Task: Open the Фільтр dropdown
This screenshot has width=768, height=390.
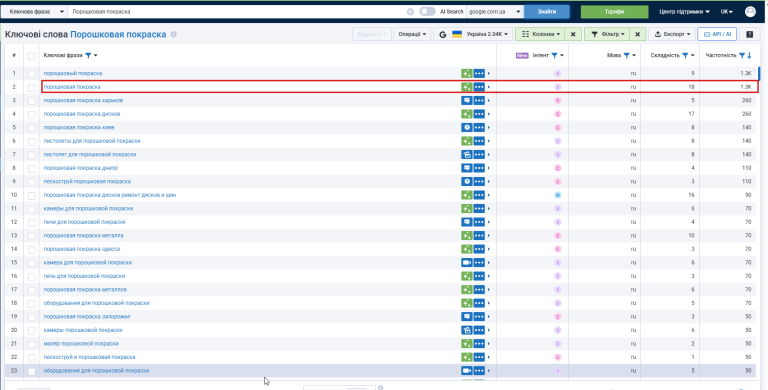Action: [x=607, y=34]
